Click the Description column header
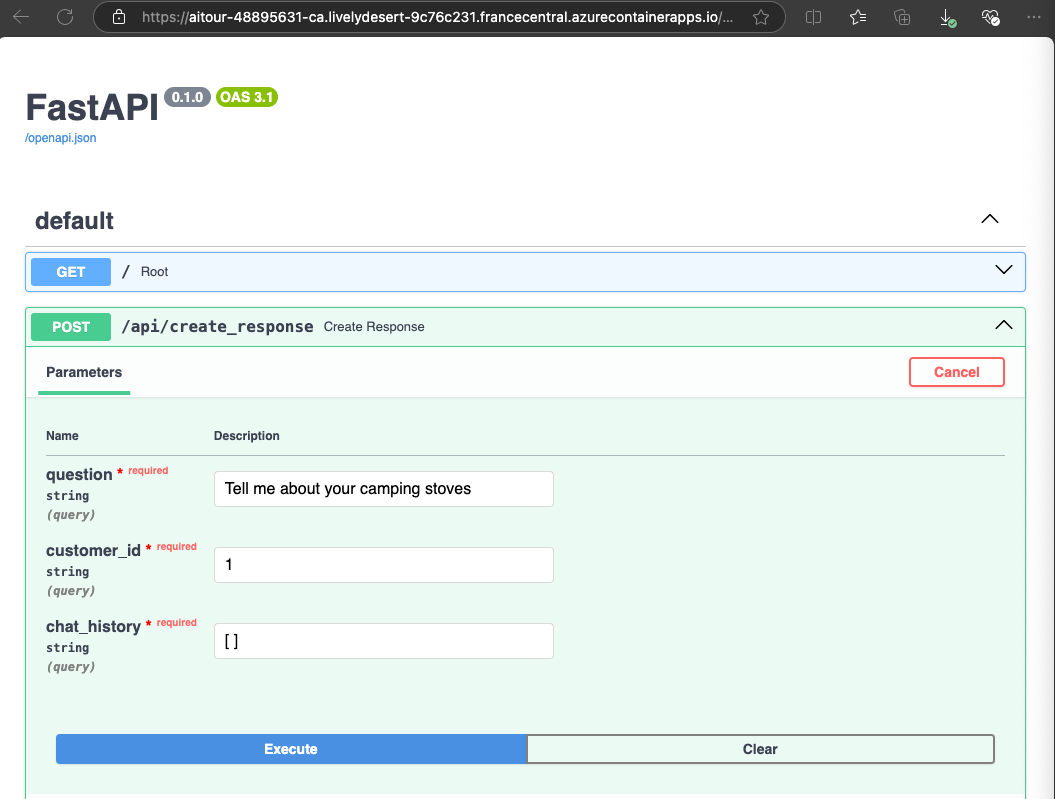The height and width of the screenshot is (799, 1055). click(x=246, y=436)
